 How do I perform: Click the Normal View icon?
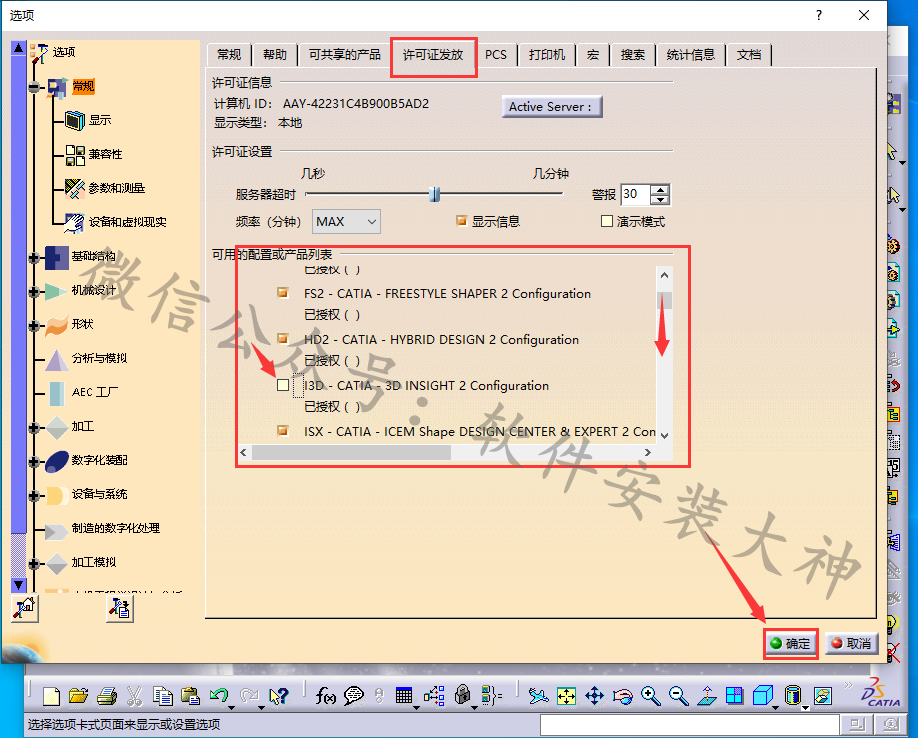point(707,696)
